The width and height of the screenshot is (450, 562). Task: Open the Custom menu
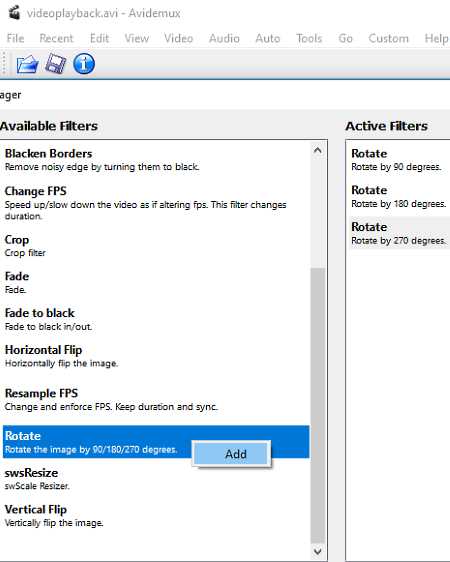click(388, 38)
